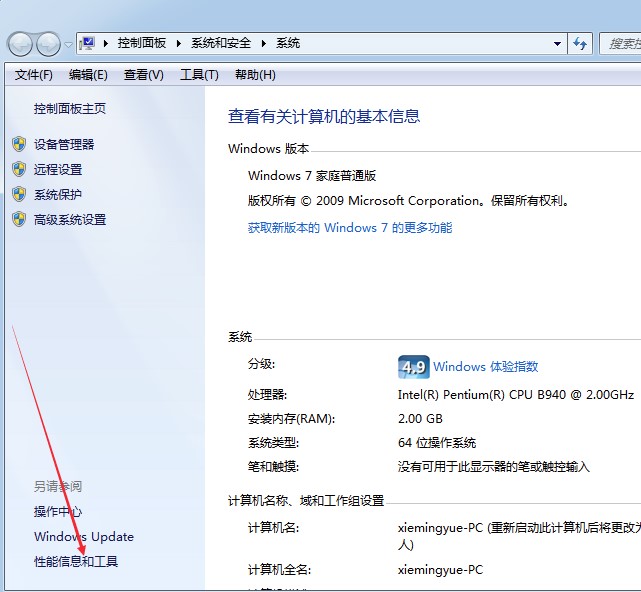Click the 查看有关计算机的基本信息 heading
Screen dimensions: 641x592
(x=324, y=116)
